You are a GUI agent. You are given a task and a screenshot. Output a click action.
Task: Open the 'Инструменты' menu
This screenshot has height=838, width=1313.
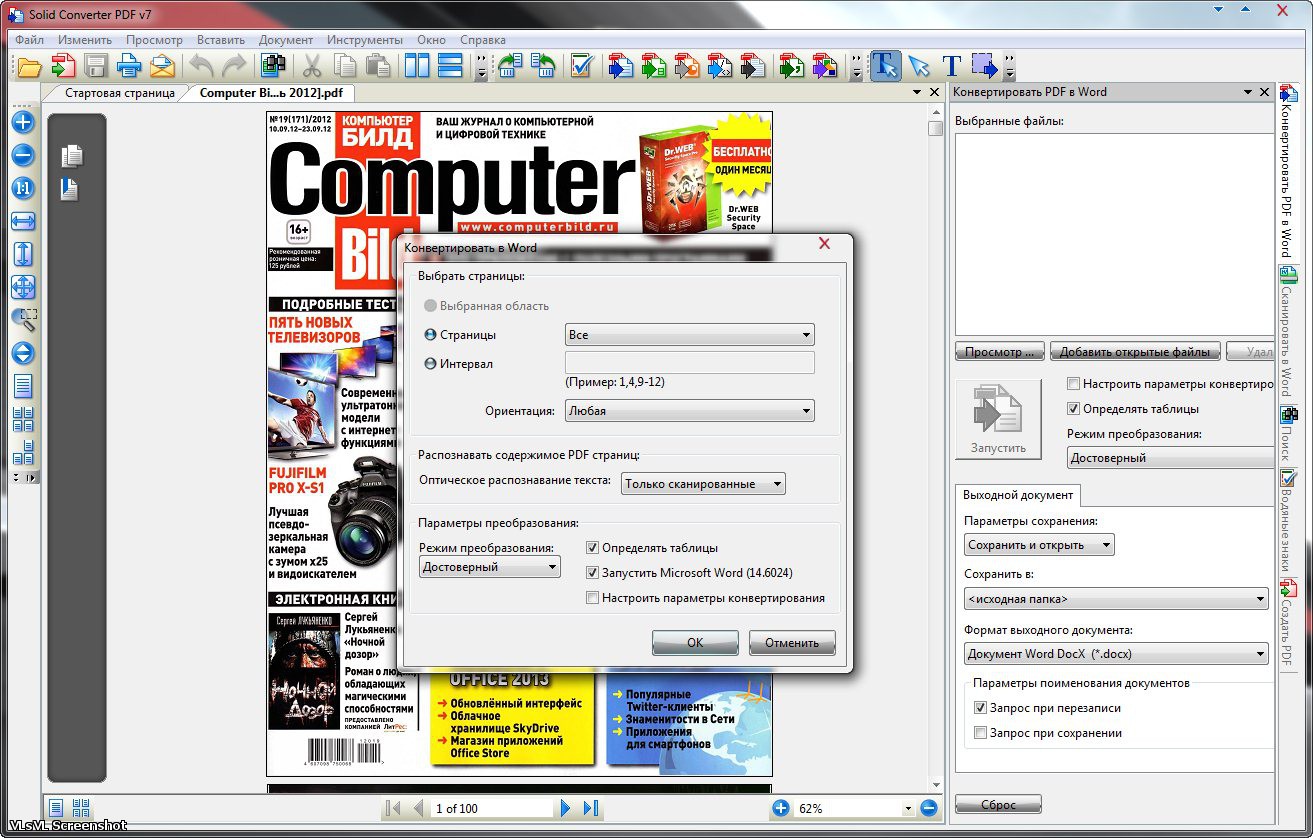click(x=364, y=40)
